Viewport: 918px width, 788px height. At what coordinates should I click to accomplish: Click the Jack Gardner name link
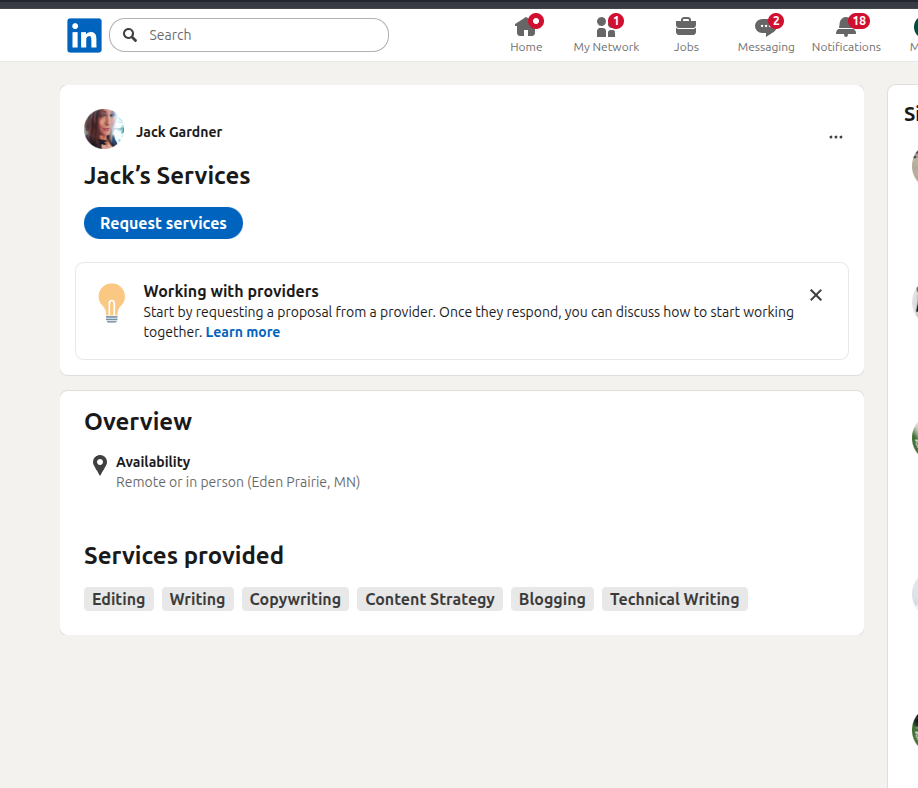point(179,132)
